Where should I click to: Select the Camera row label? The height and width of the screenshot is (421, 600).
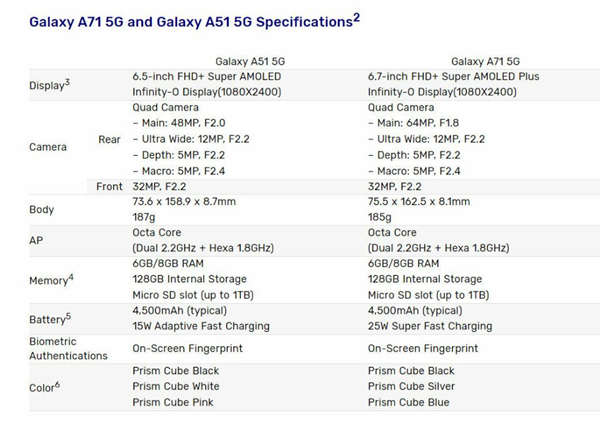(x=48, y=147)
